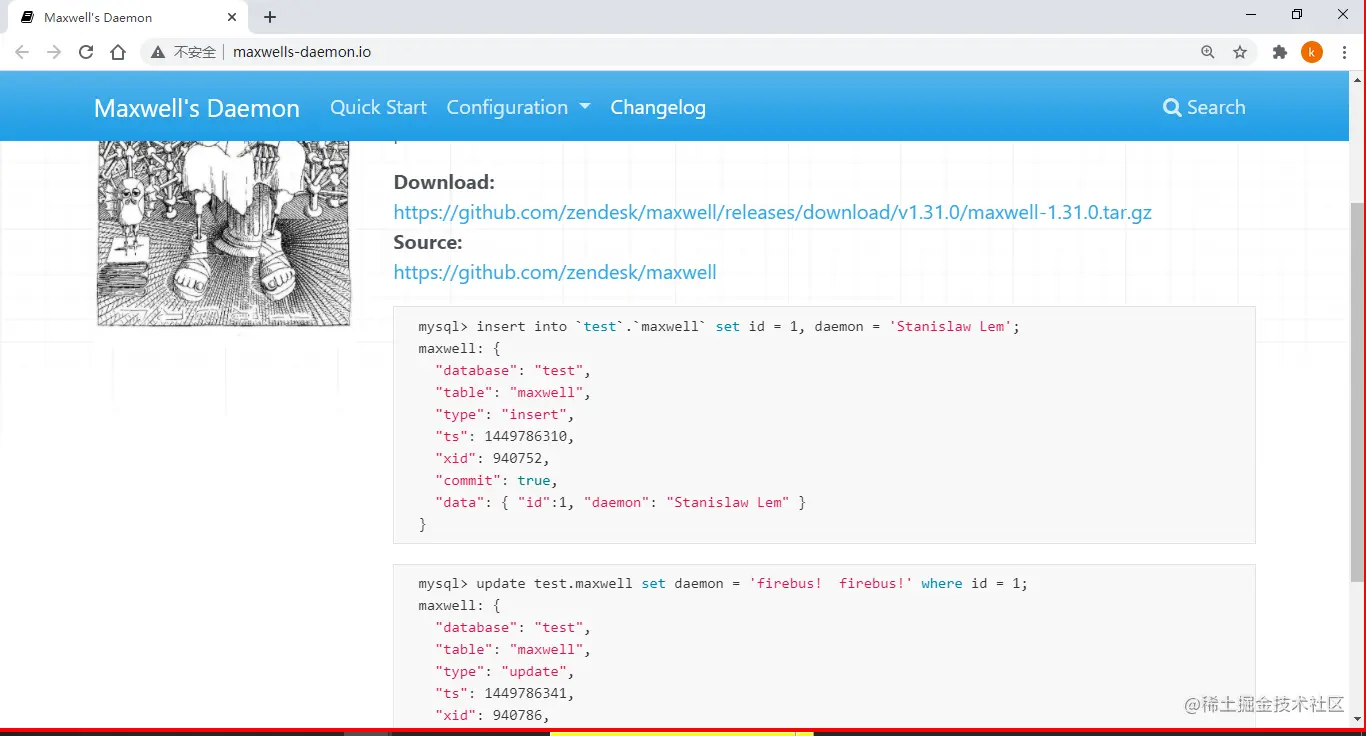Click the '"xid": 940752' code line

493,458
